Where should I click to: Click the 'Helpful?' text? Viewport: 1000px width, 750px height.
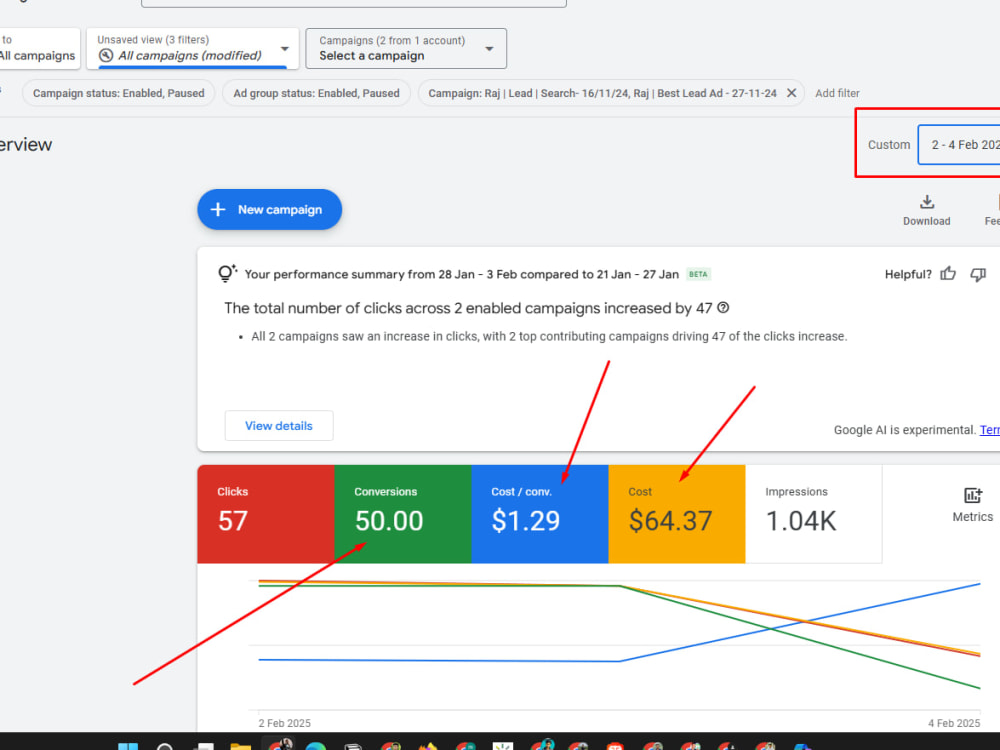908,274
